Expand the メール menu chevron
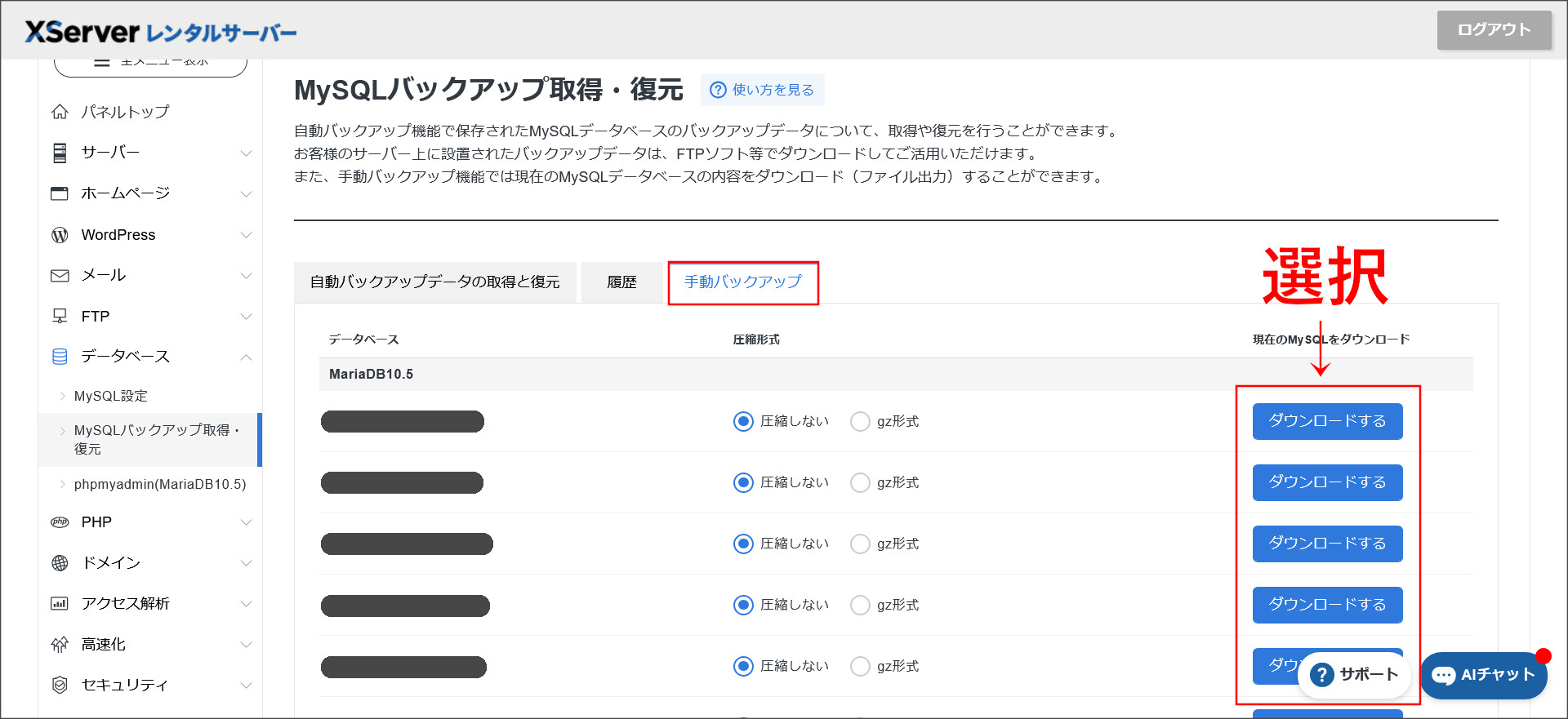This screenshot has width=1568, height=719. pos(246,276)
